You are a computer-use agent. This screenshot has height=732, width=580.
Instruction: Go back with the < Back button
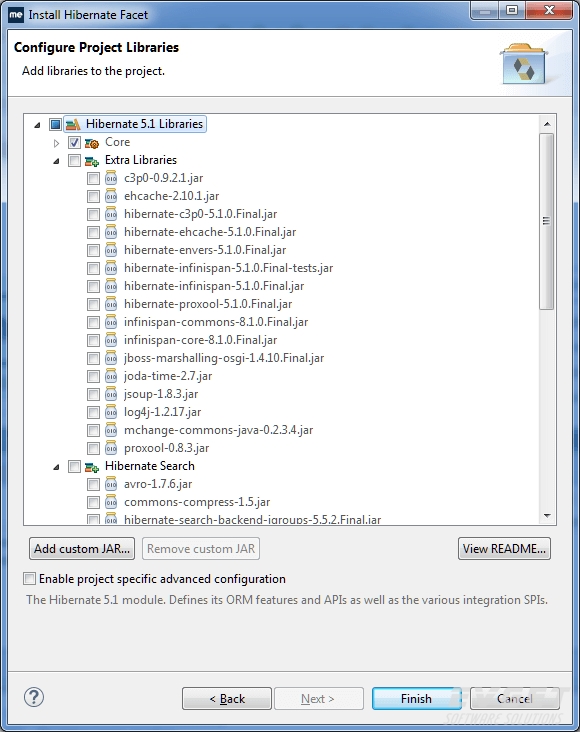pyautogui.click(x=227, y=699)
